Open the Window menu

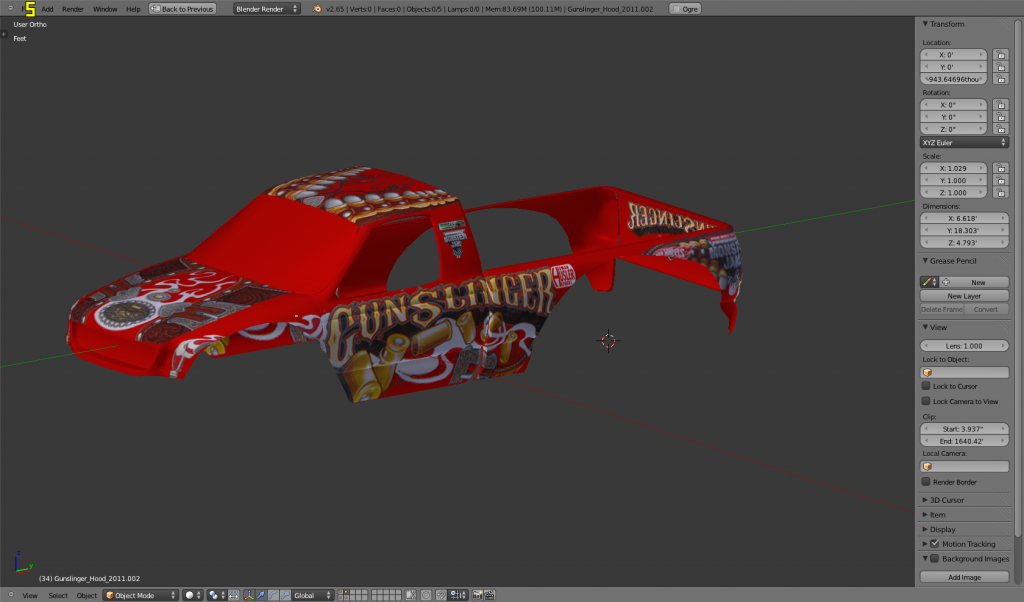pyautogui.click(x=105, y=9)
